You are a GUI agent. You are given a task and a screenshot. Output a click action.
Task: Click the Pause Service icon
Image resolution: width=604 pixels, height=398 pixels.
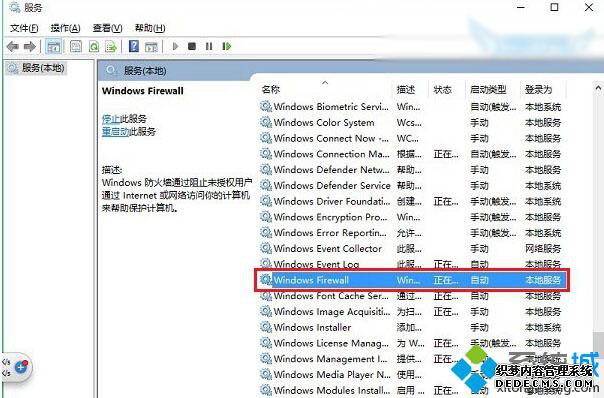coord(209,47)
